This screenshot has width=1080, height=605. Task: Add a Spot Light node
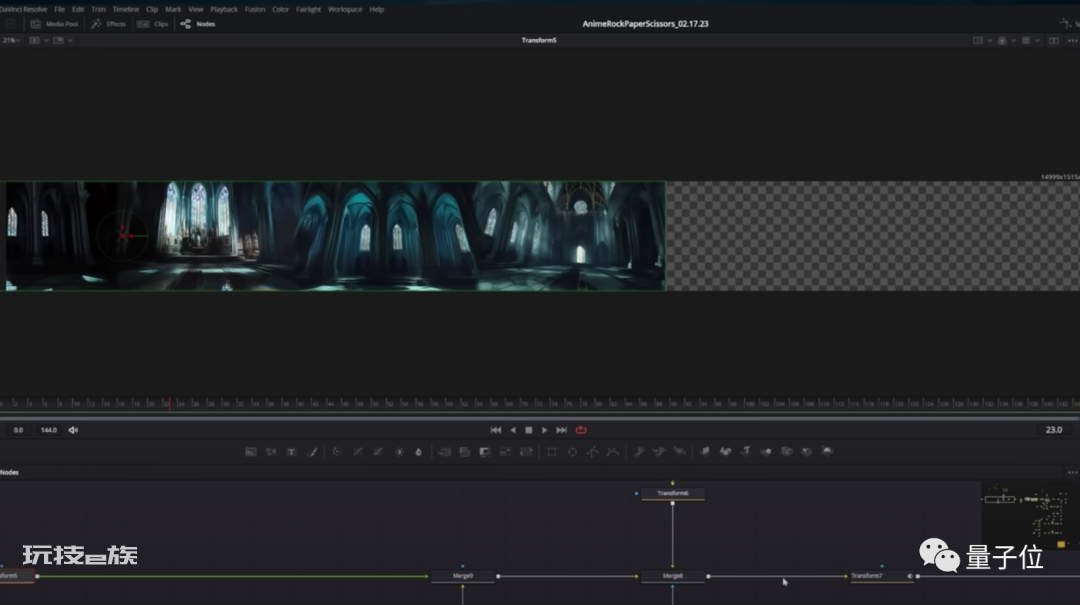coord(807,451)
